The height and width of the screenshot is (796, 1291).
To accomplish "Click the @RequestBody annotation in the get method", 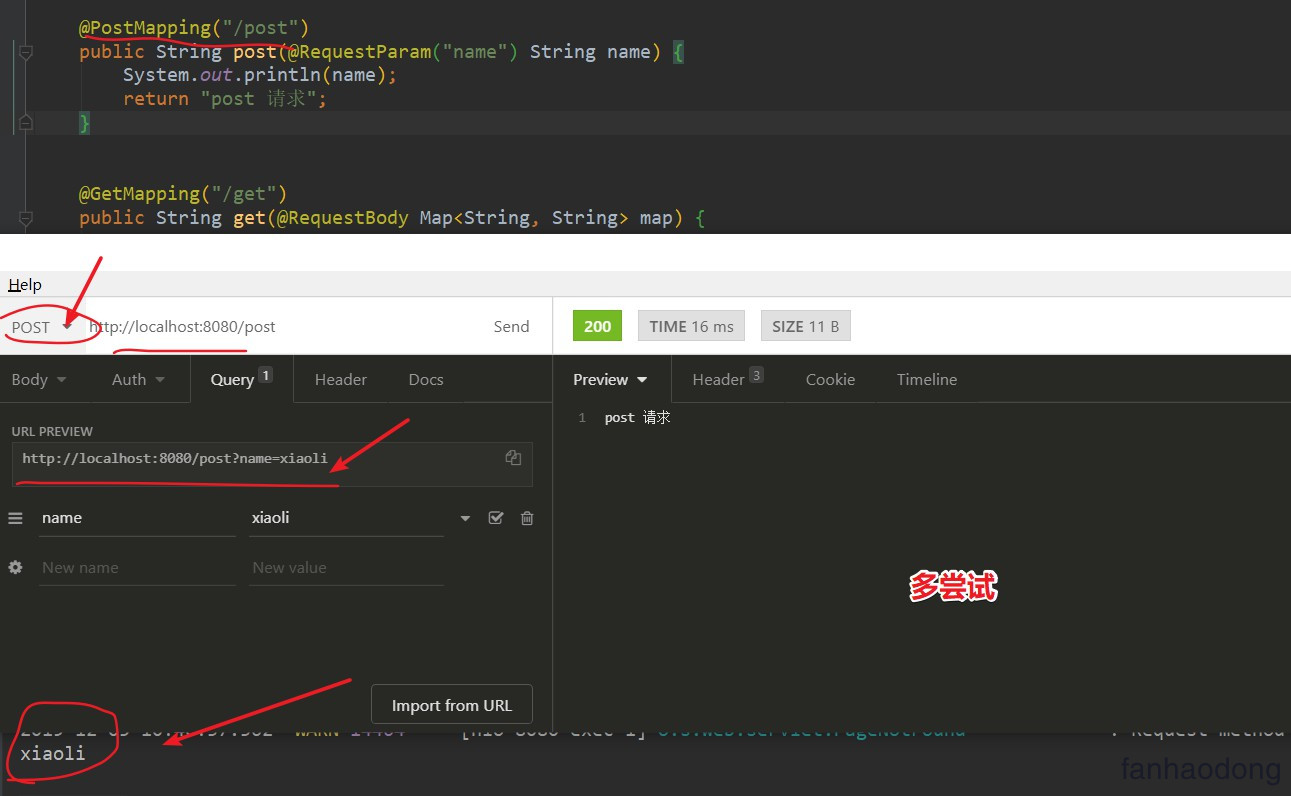I will click(342, 217).
